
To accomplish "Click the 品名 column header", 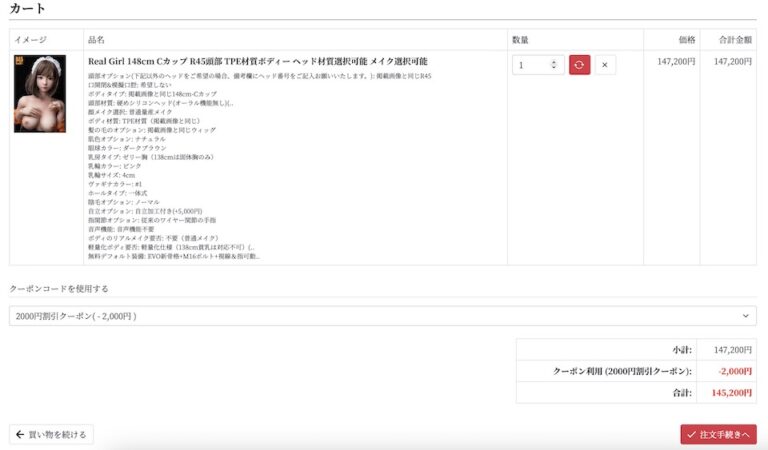I will pyautogui.click(x=97, y=40).
